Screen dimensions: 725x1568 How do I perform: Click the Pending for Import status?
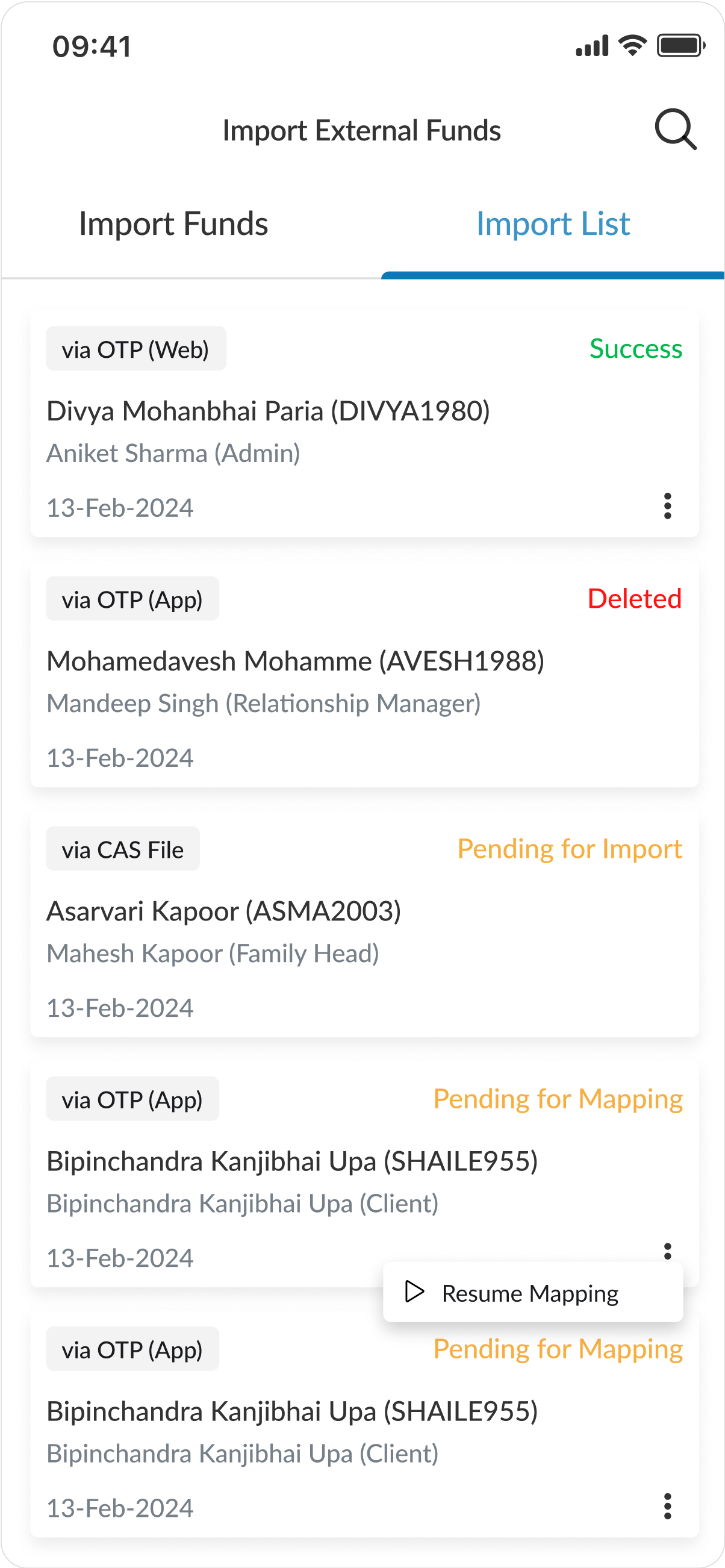[x=569, y=849]
